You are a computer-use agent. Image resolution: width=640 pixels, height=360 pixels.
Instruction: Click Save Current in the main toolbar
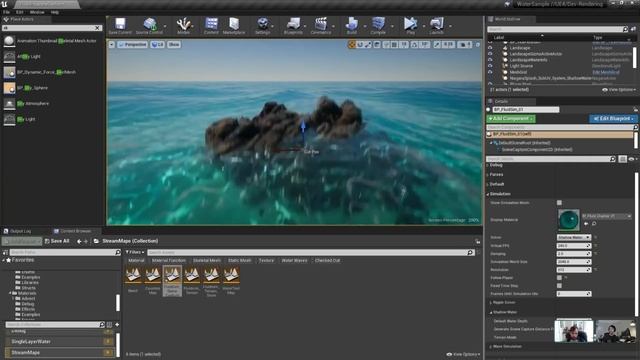tap(120, 26)
